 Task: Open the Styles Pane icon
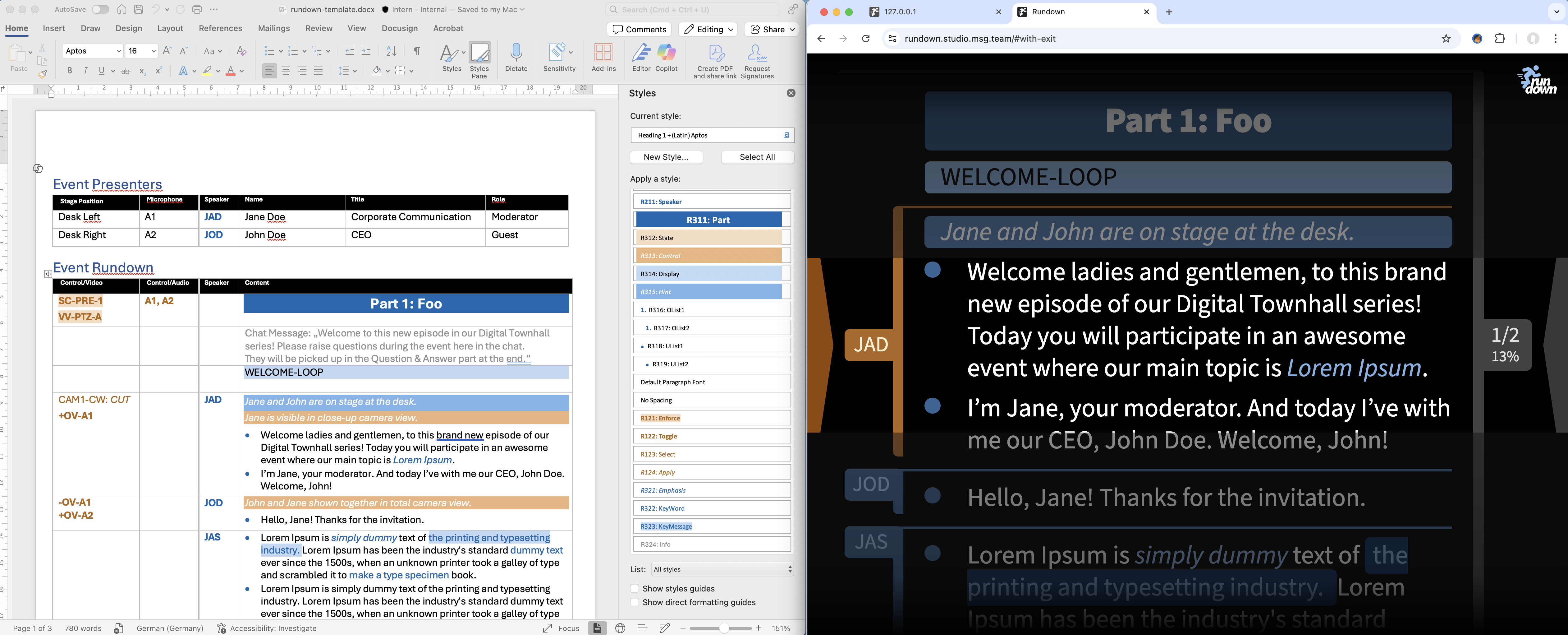[x=479, y=53]
